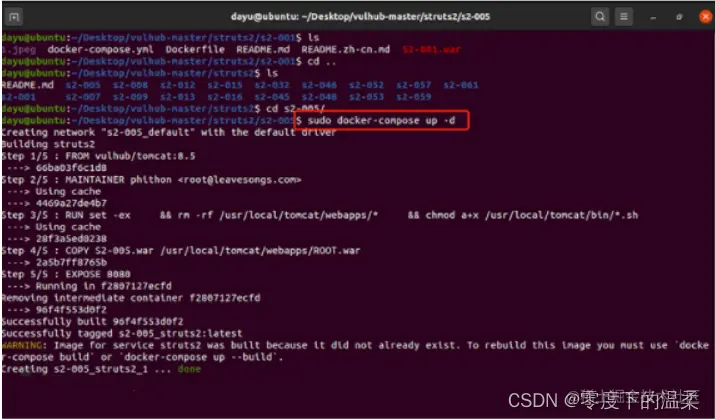
Task: Close the terminal with orange button
Action: pos(705,17)
